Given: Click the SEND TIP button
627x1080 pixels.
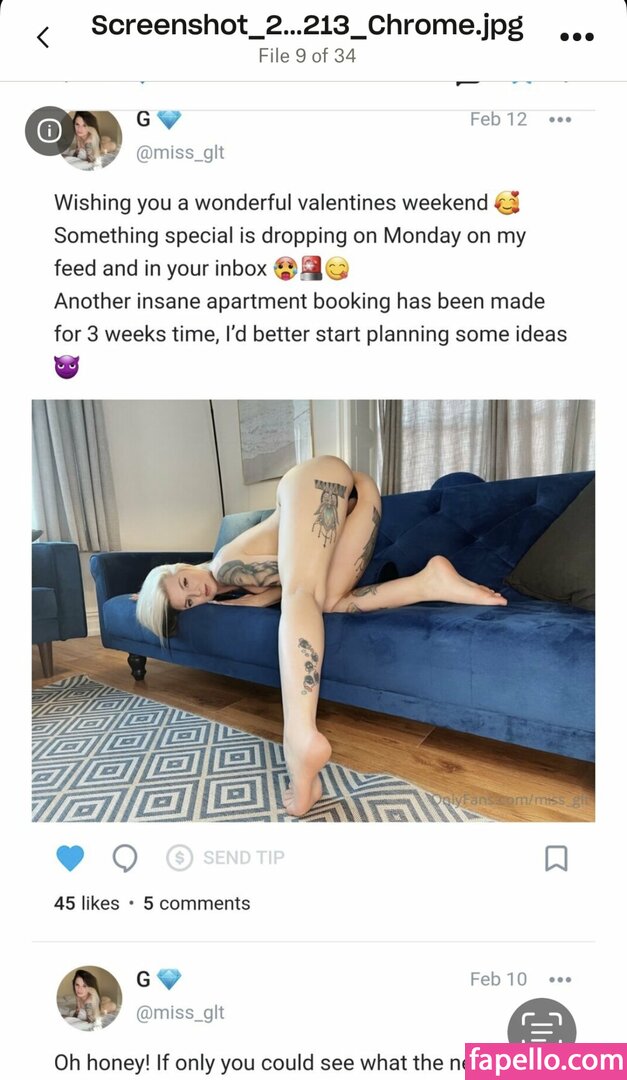Looking at the screenshot, I should (x=225, y=858).
